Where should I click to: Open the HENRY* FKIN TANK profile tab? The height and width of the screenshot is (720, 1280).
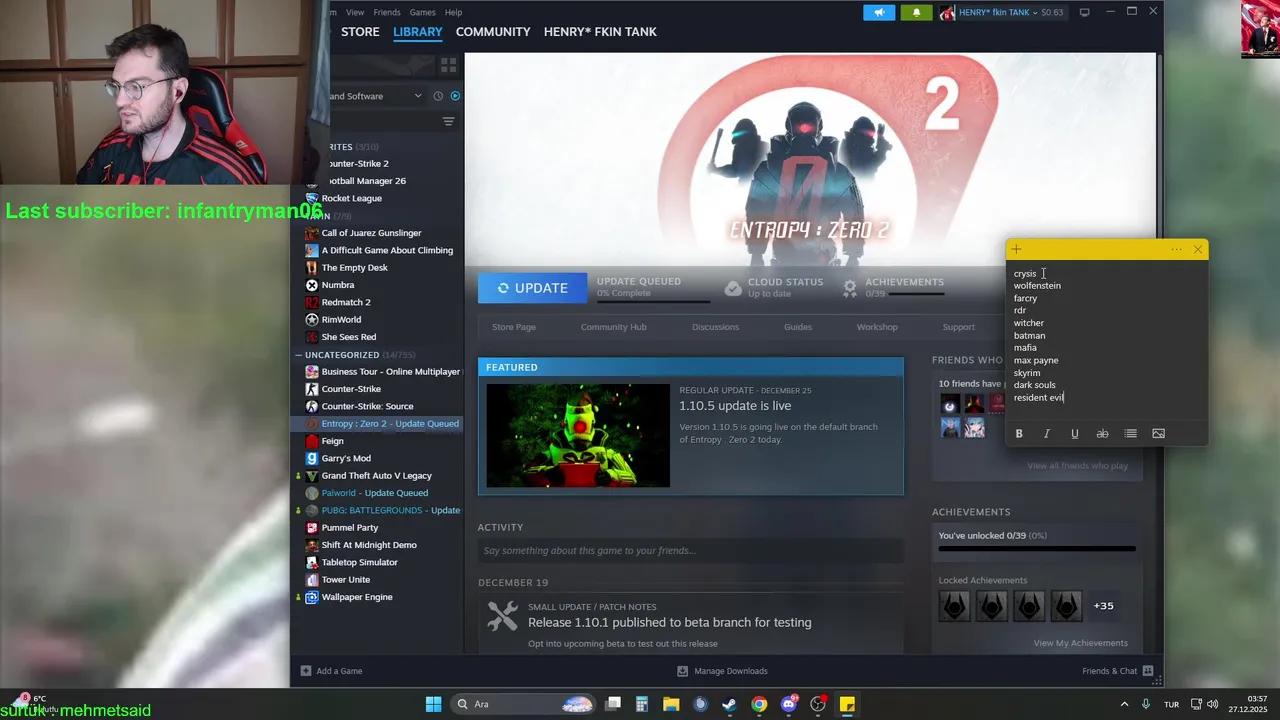click(600, 32)
